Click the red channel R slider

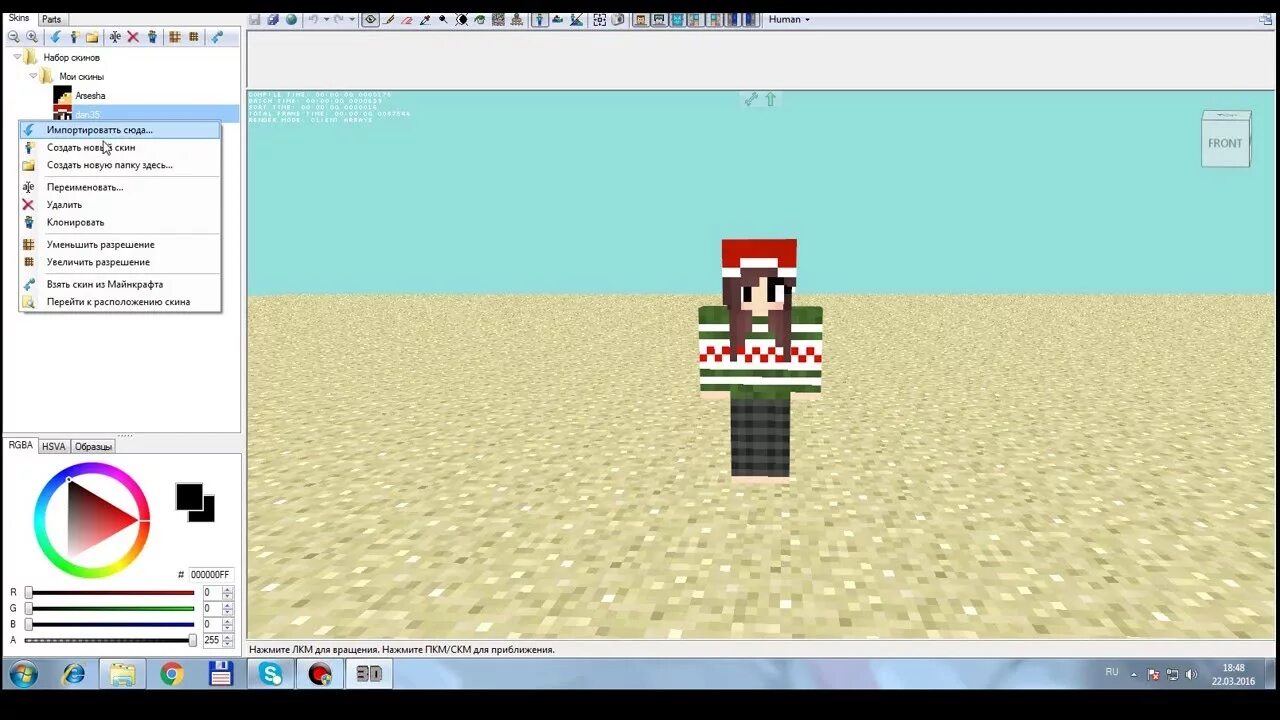point(110,593)
